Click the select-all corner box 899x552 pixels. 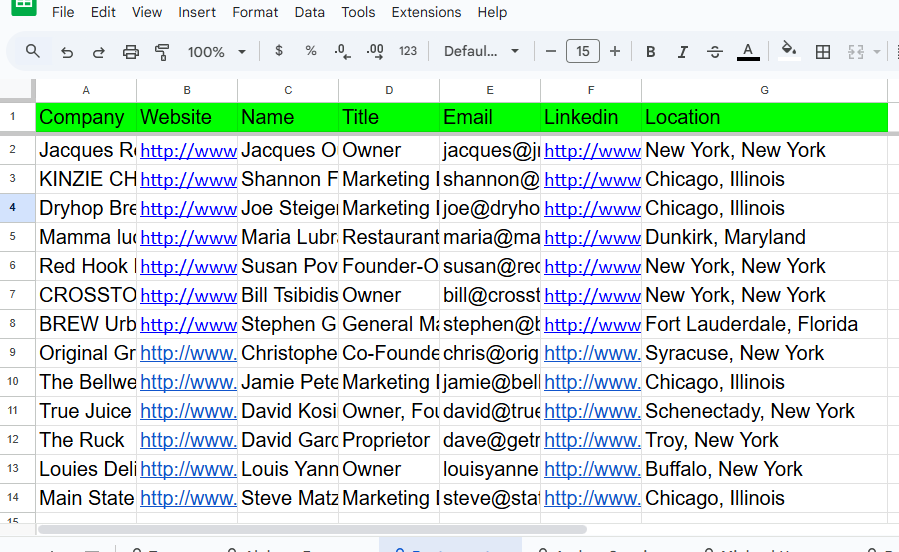[x=17, y=90]
